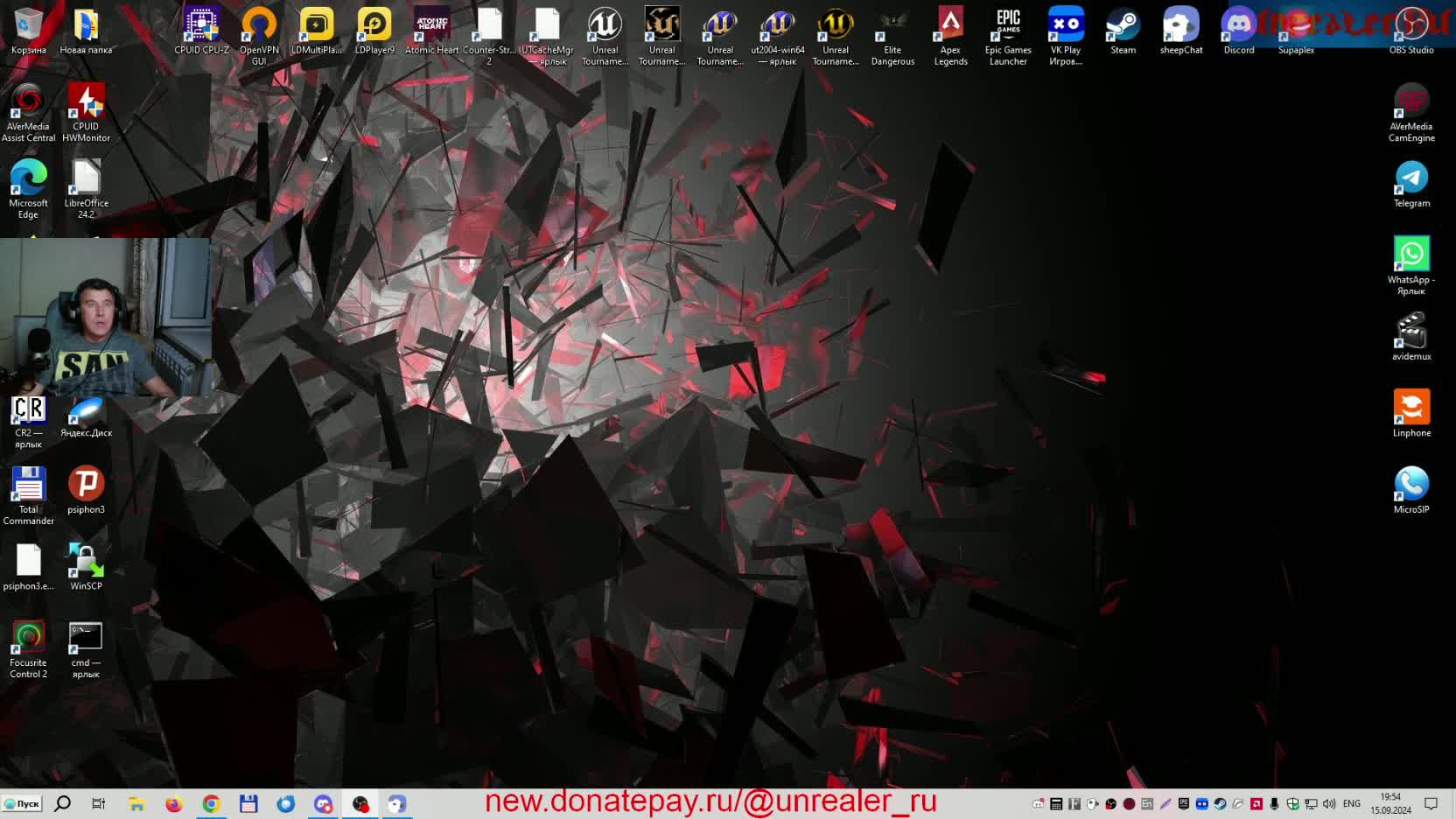Select the ut2004-win64 shortcut icon
Image resolution: width=1456 pixels, height=819 pixels.
tap(778, 36)
